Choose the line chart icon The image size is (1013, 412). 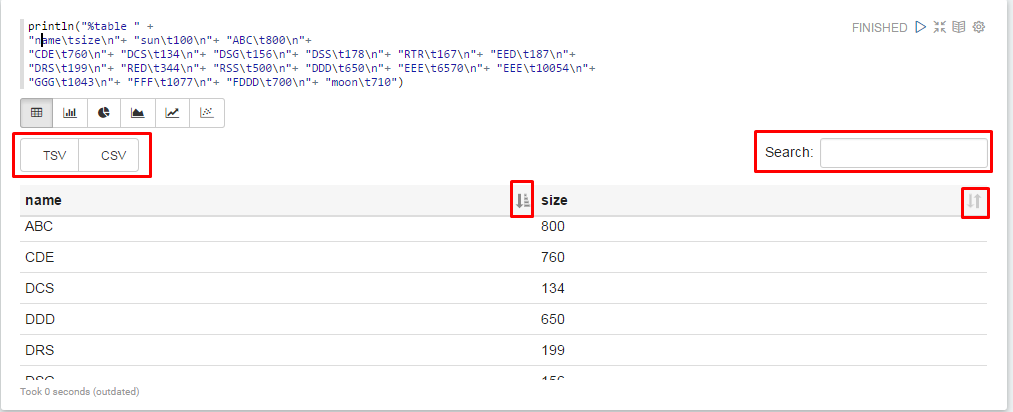point(172,113)
